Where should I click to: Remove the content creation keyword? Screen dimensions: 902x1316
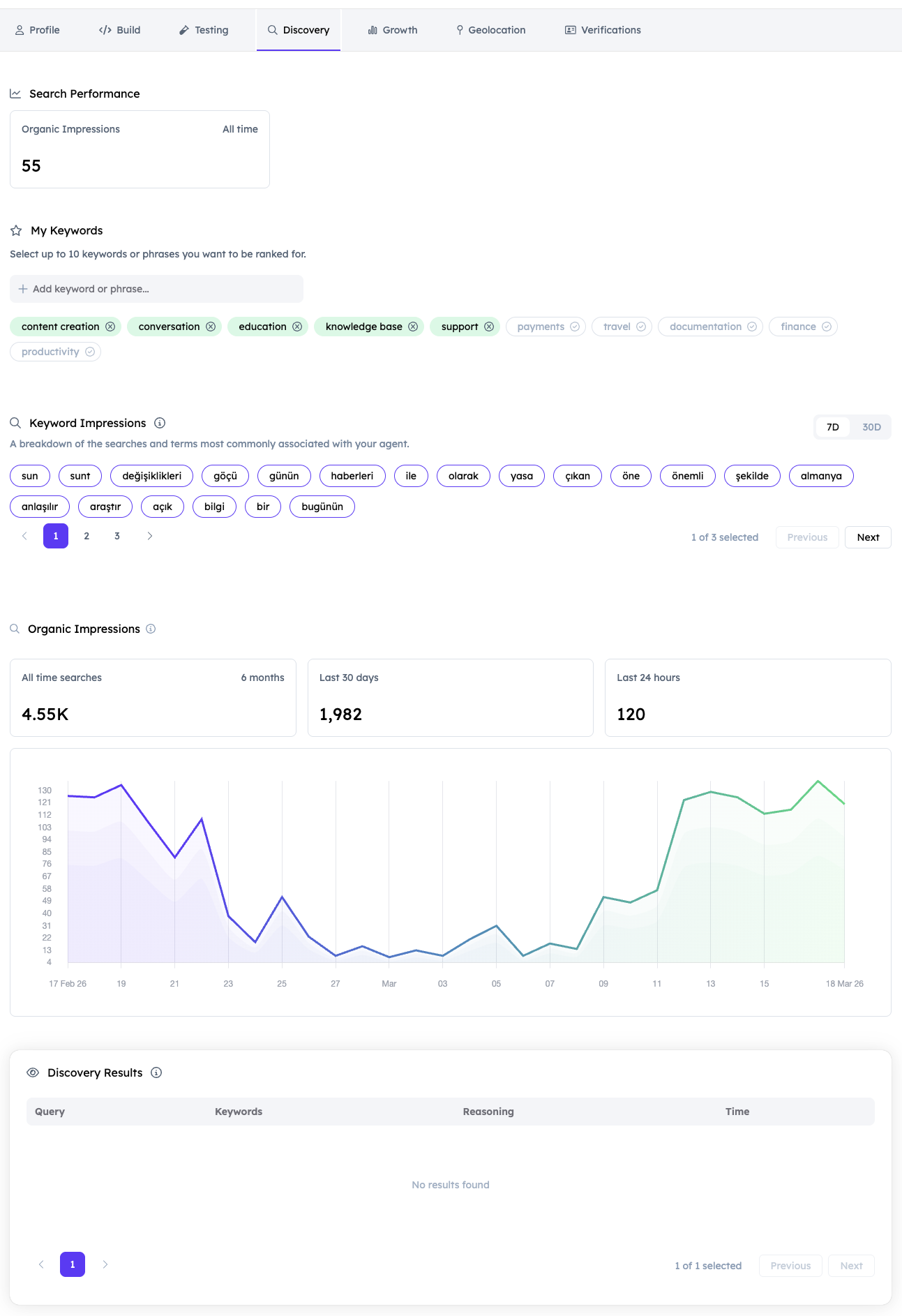[110, 327]
